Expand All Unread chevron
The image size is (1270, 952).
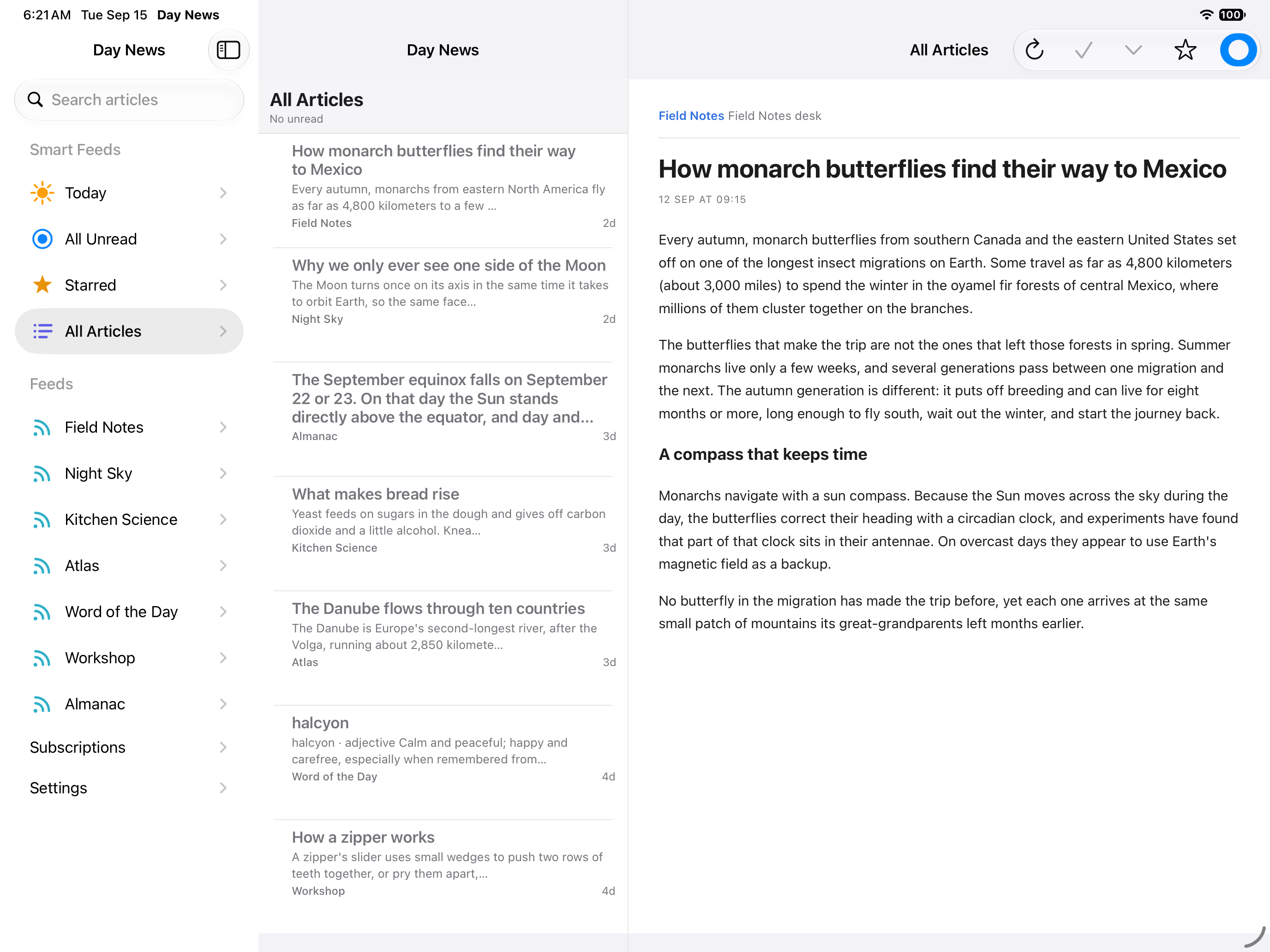[x=223, y=239]
